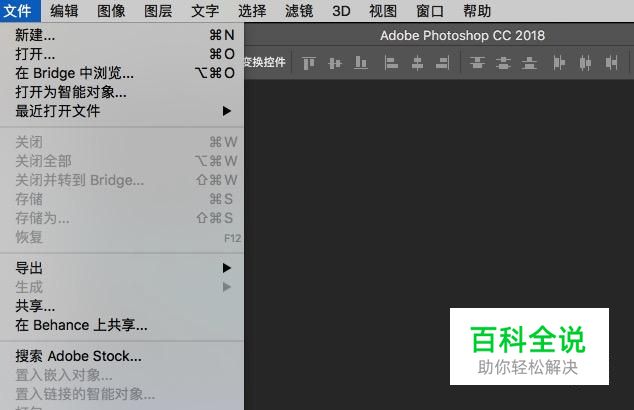Open the 滤镜 menu
This screenshot has width=634, height=410.
(299, 11)
